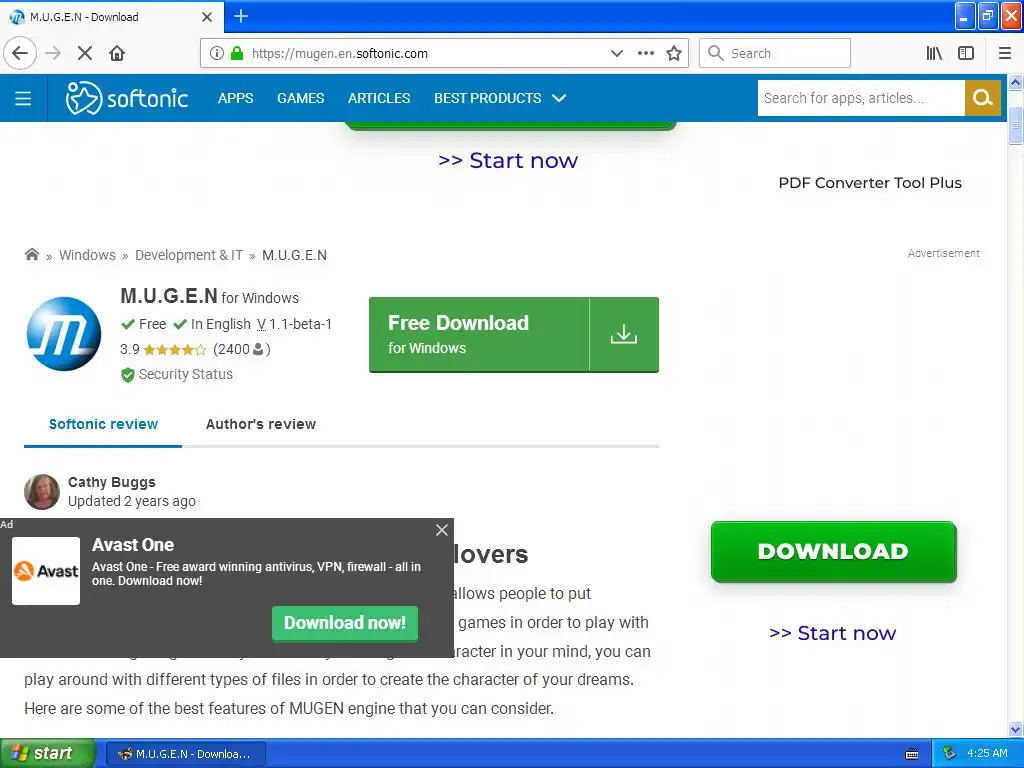Click the green padlock security icon
Viewport: 1024px width, 768px height.
237,53
